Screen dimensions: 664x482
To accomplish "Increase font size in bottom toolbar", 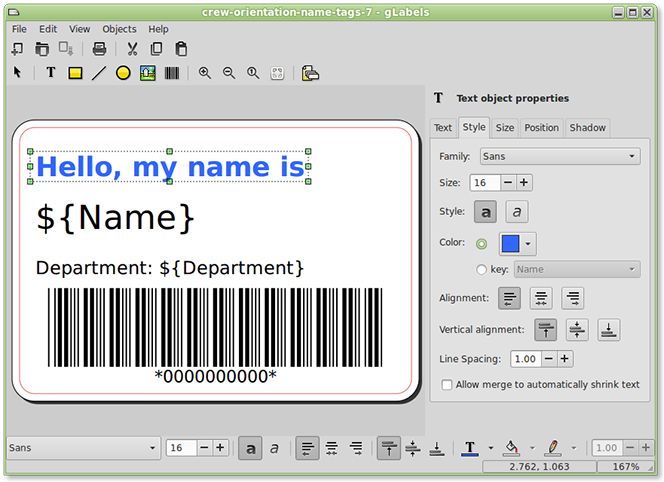I will pyautogui.click(x=220, y=448).
